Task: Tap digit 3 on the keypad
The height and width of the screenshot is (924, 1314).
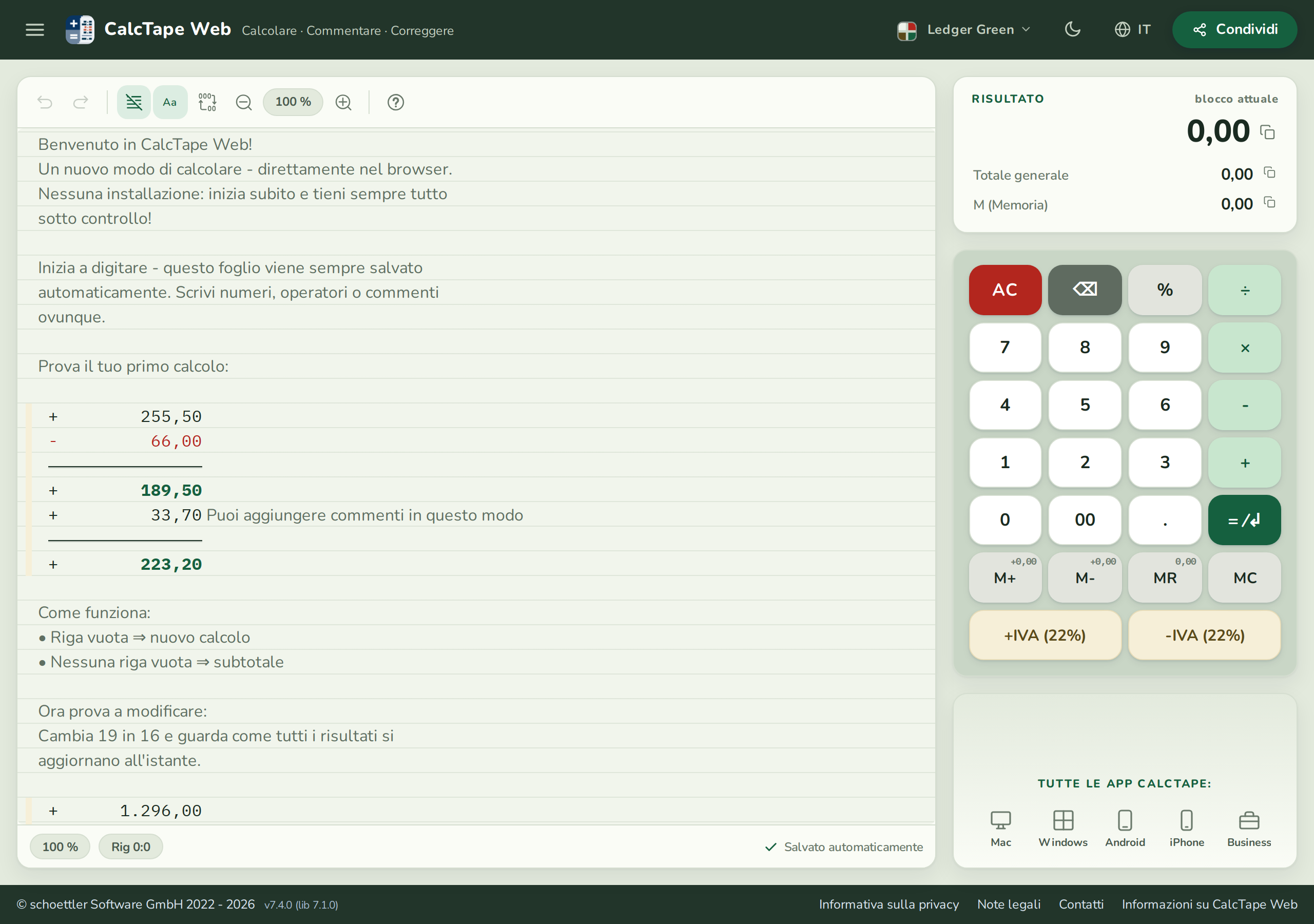Action: pyautogui.click(x=1165, y=463)
